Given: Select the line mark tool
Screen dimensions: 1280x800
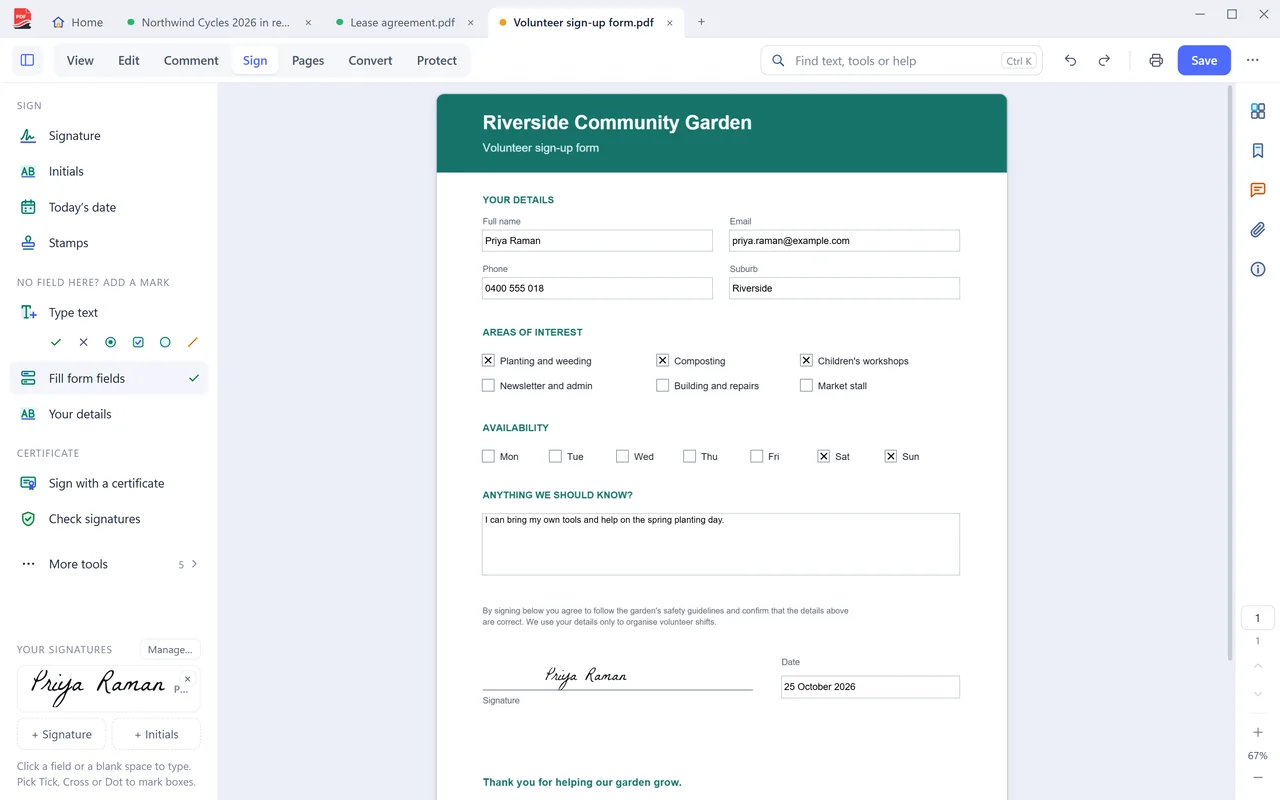Looking at the screenshot, I should 193,342.
